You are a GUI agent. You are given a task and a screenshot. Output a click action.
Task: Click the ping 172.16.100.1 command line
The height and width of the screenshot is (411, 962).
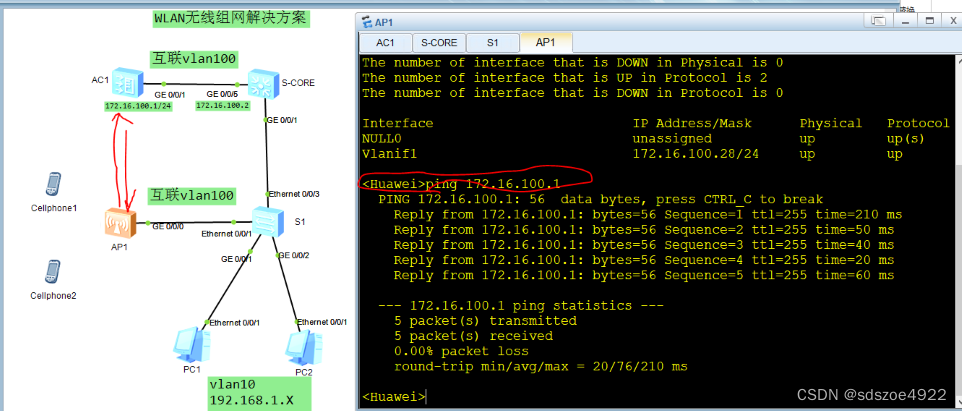tap(461, 183)
